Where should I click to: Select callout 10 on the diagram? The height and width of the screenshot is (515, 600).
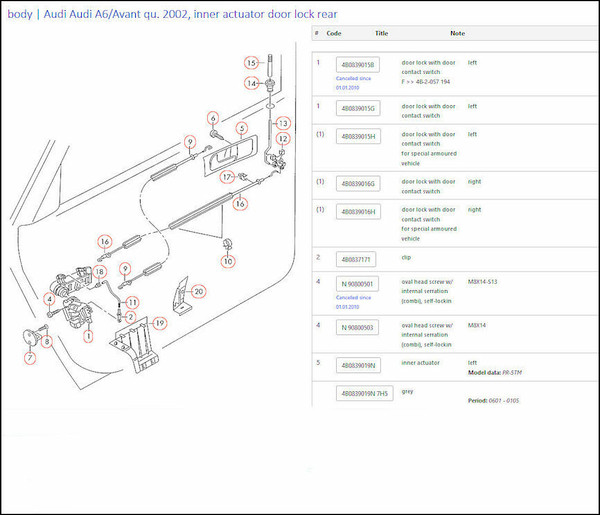227,261
